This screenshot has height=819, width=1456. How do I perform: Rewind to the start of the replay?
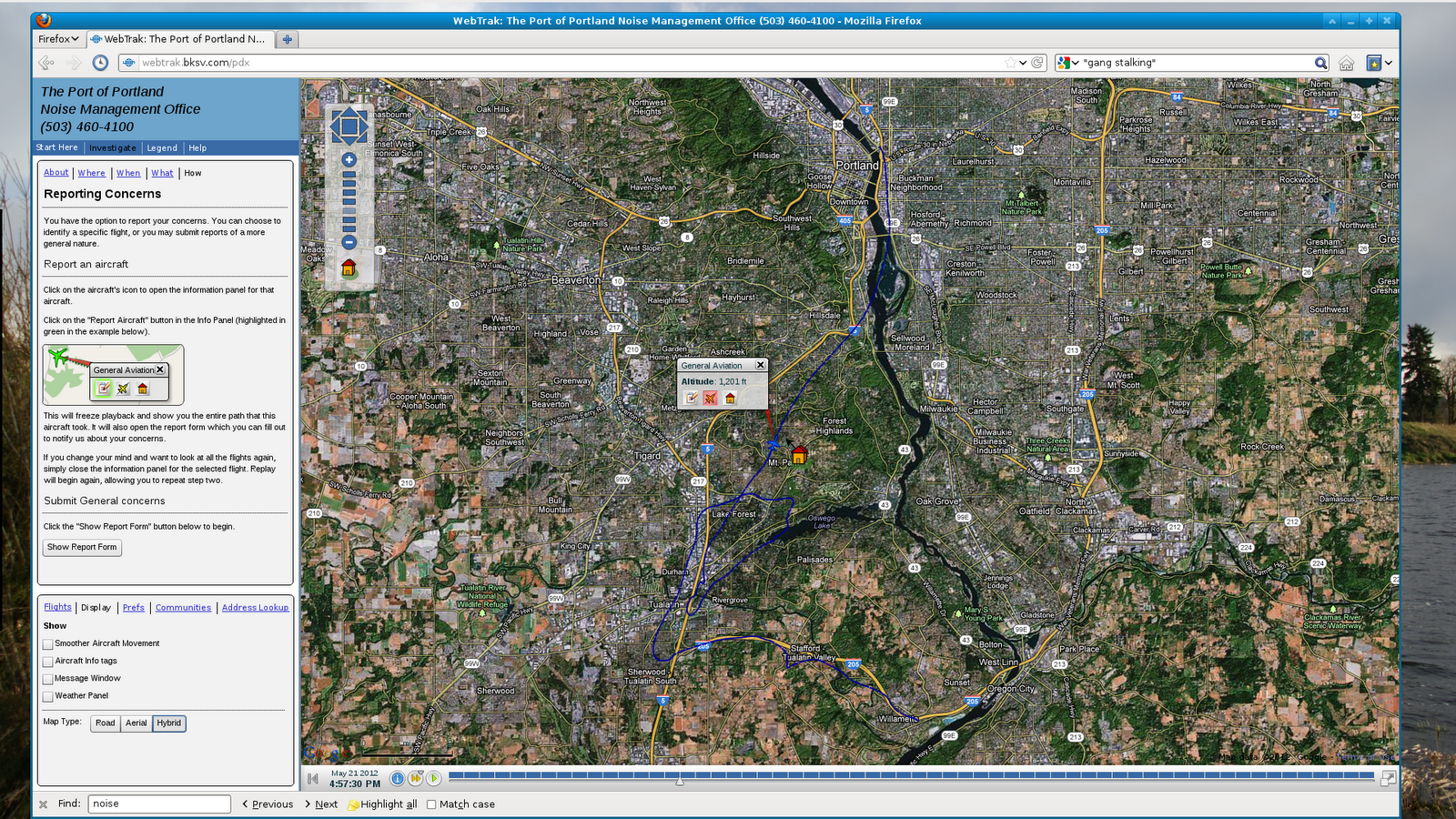[313, 778]
